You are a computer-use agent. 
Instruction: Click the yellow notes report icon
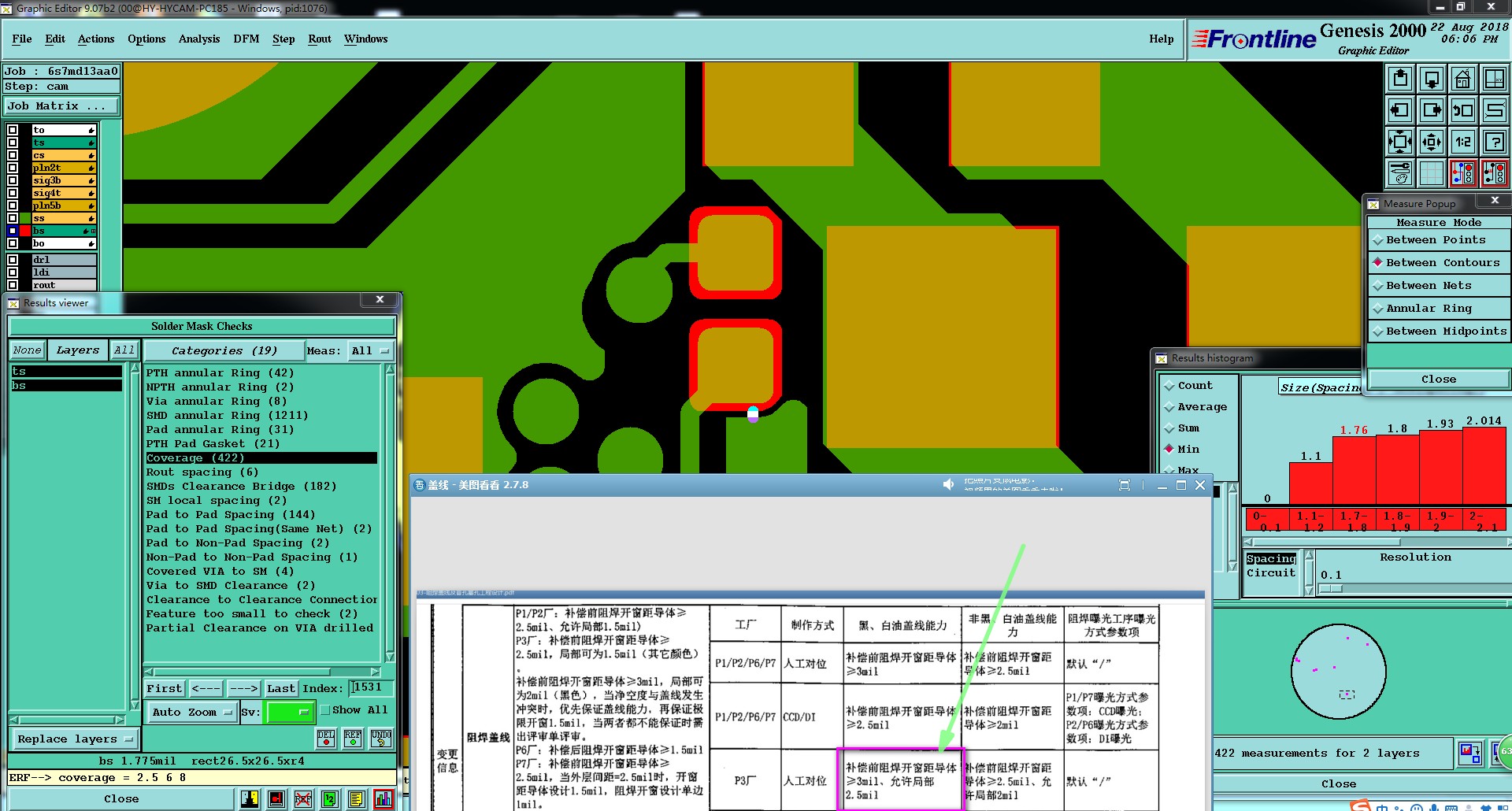tap(357, 799)
